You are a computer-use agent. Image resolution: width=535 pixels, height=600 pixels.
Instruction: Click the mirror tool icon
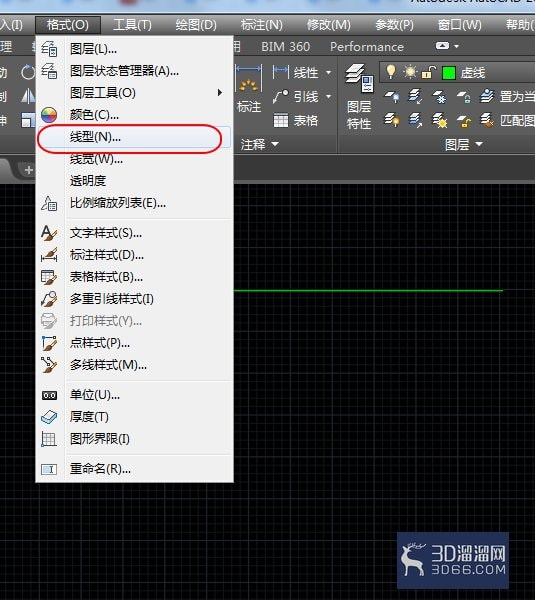[28, 96]
